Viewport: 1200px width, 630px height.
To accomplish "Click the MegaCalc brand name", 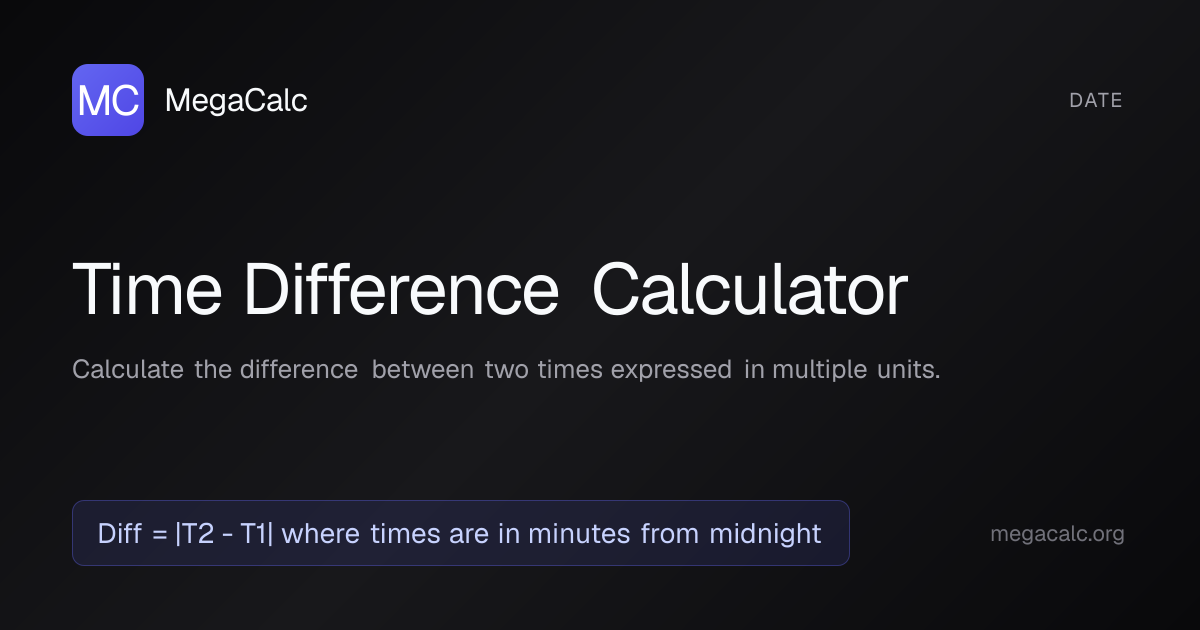I will 236,100.
